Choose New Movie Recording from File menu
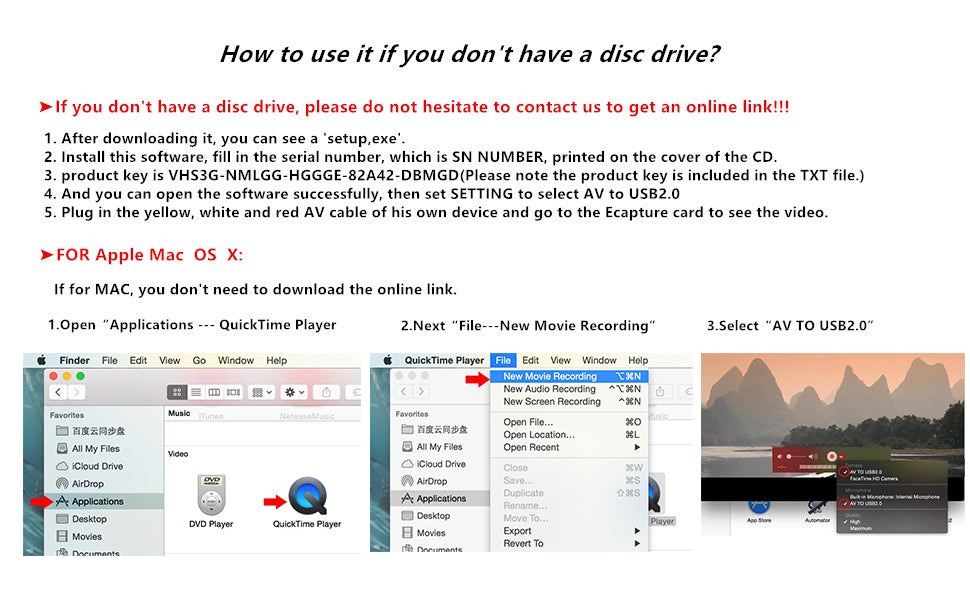The image size is (970, 600). (x=550, y=376)
